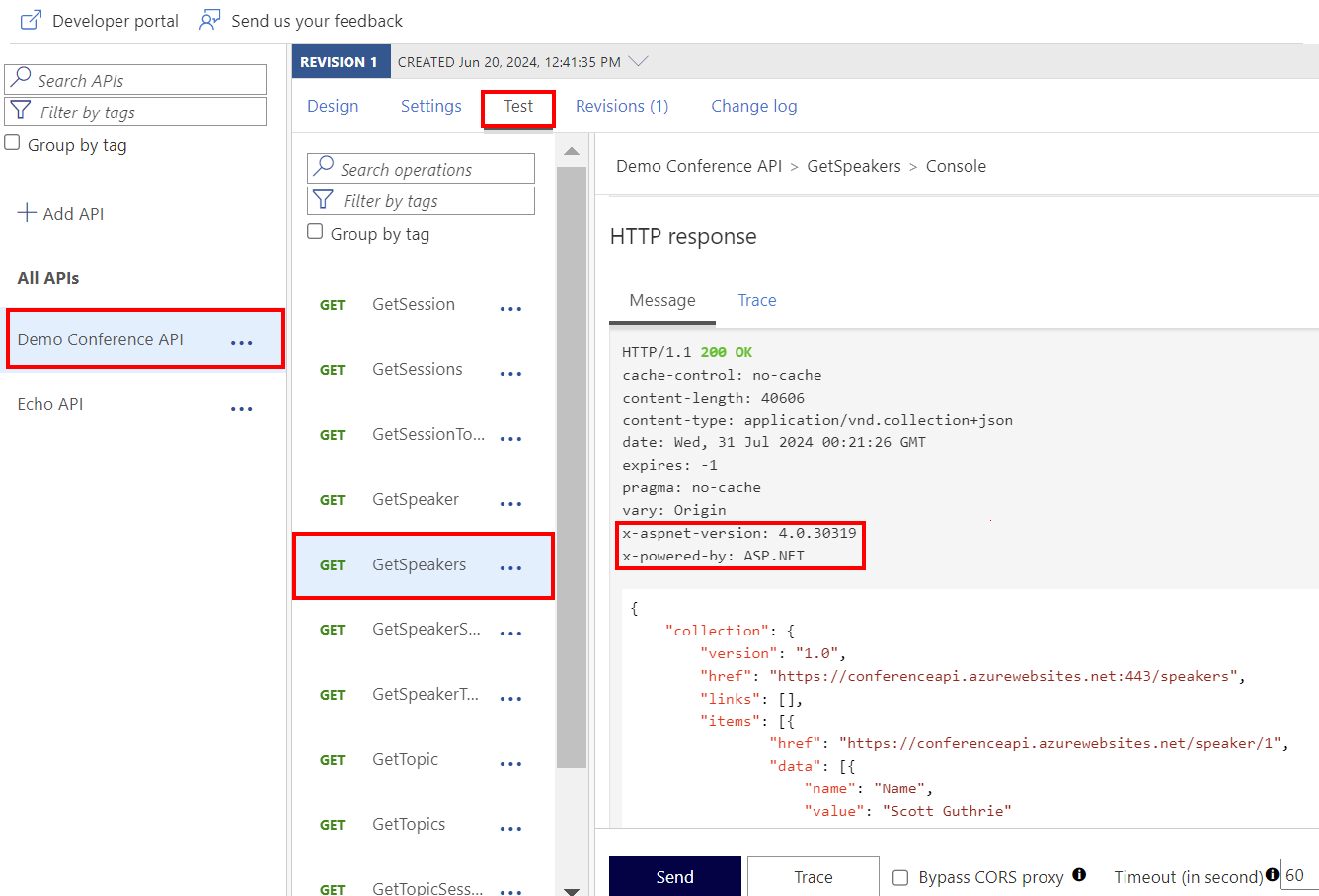The image size is (1319, 896).
Task: Open the GetSession ellipsis menu
Action: [x=510, y=309]
